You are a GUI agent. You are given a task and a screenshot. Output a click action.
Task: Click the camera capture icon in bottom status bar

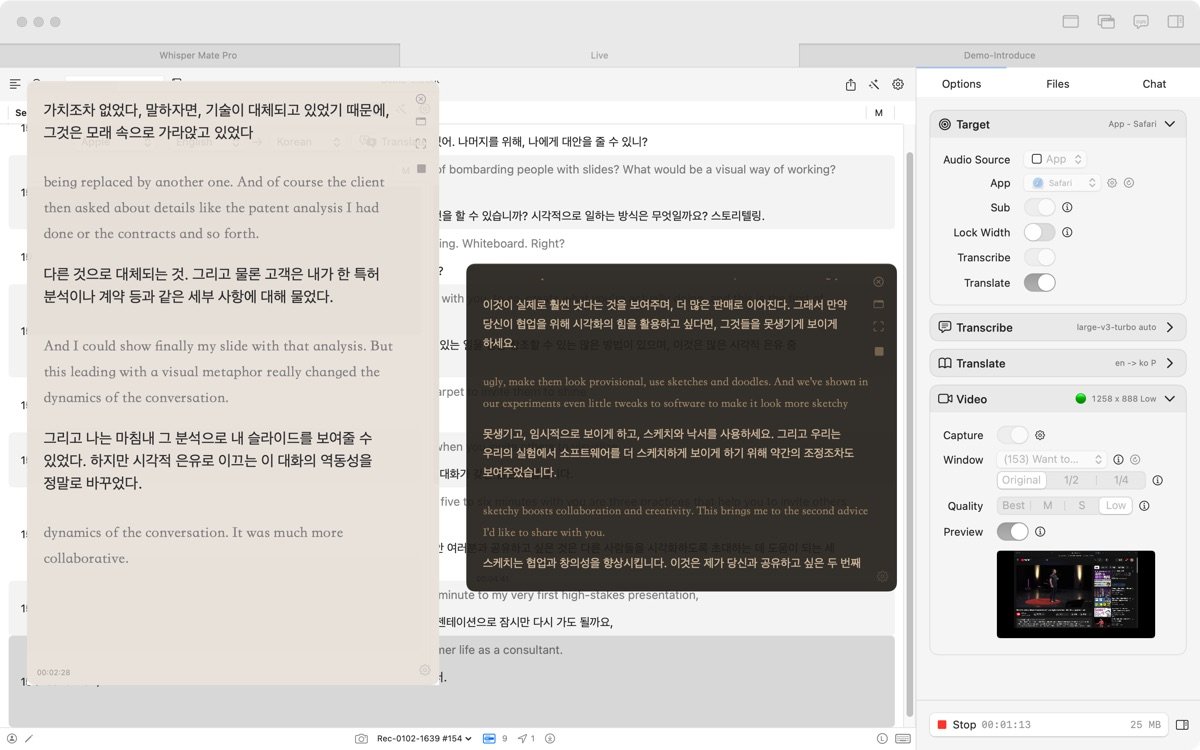(x=360, y=738)
